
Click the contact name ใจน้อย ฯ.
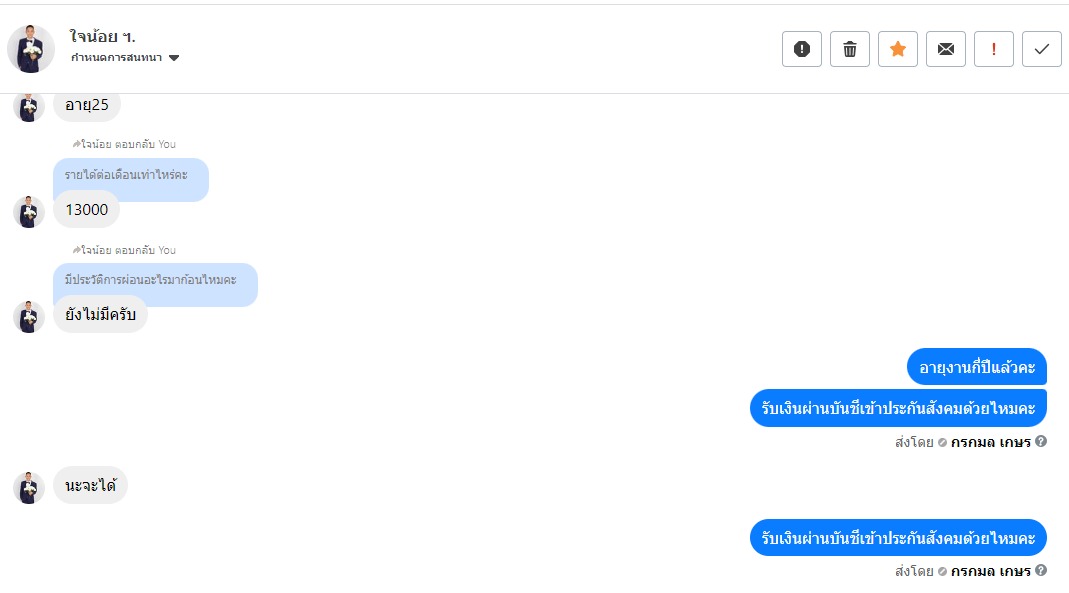[103, 36]
